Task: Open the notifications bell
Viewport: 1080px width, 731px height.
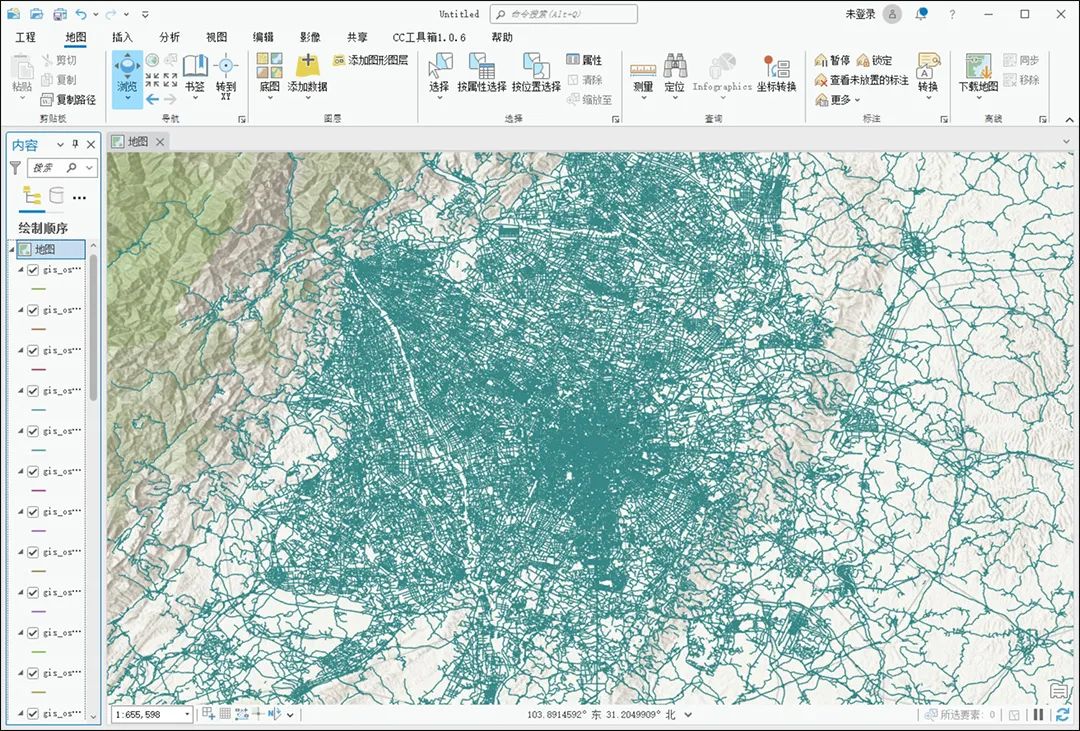Action: click(921, 14)
